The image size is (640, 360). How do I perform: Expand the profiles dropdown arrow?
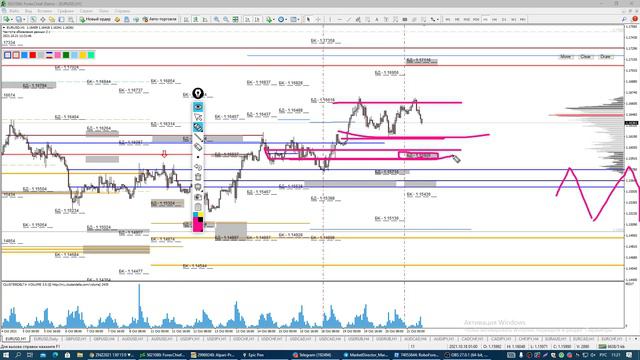pyautogui.click(x=24, y=19)
